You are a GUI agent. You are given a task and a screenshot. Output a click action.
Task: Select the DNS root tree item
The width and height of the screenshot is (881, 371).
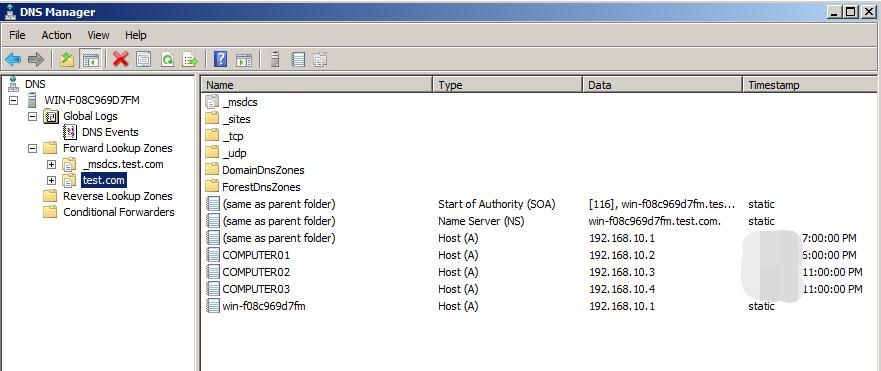click(x=35, y=84)
